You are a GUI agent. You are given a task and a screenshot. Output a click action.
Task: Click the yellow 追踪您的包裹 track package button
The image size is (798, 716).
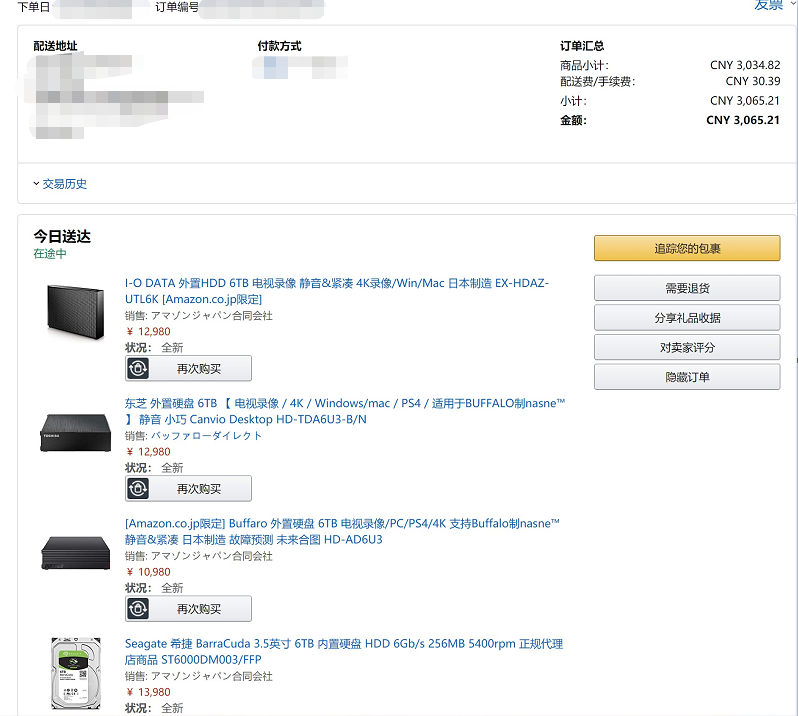pyautogui.click(x=687, y=248)
